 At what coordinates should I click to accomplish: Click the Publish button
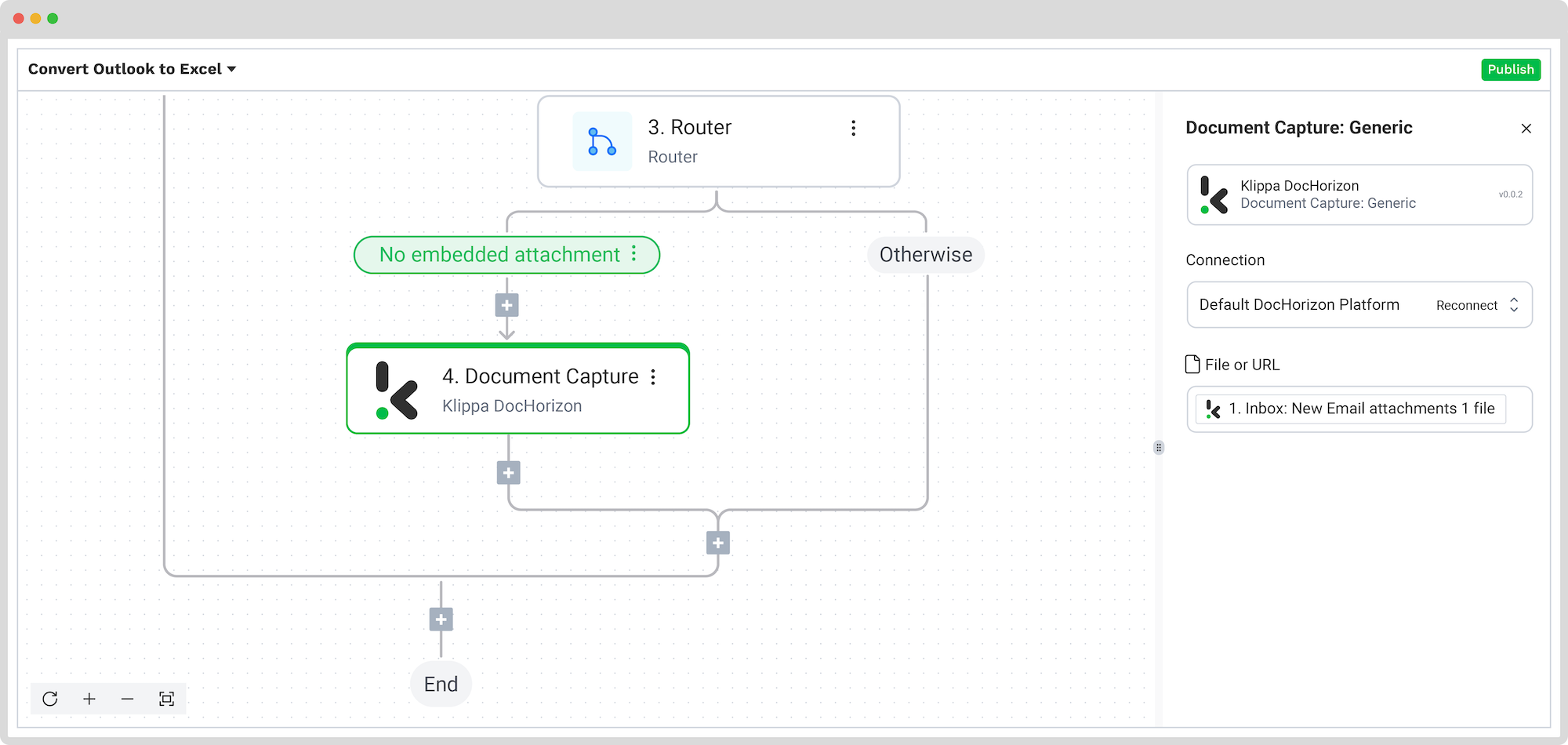tap(1511, 69)
